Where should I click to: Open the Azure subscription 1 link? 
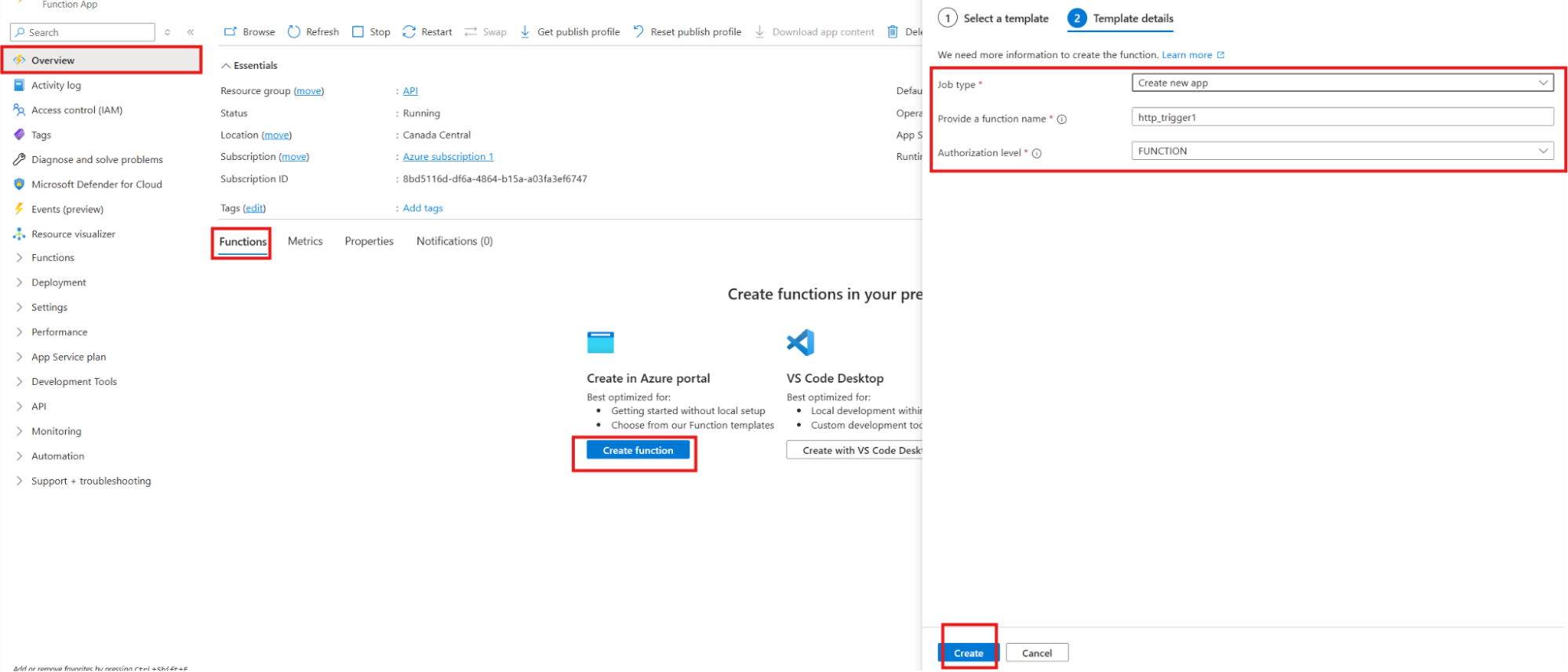click(x=448, y=157)
